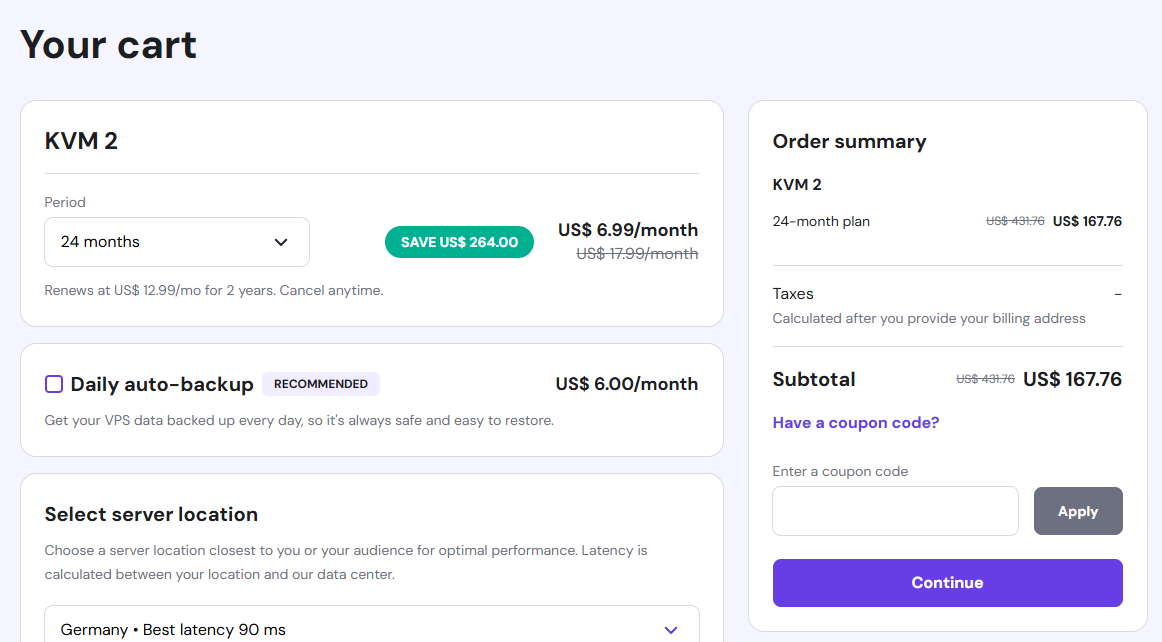Click the "Select server location" heading
Viewport: 1162px width, 642px height.
151,515
